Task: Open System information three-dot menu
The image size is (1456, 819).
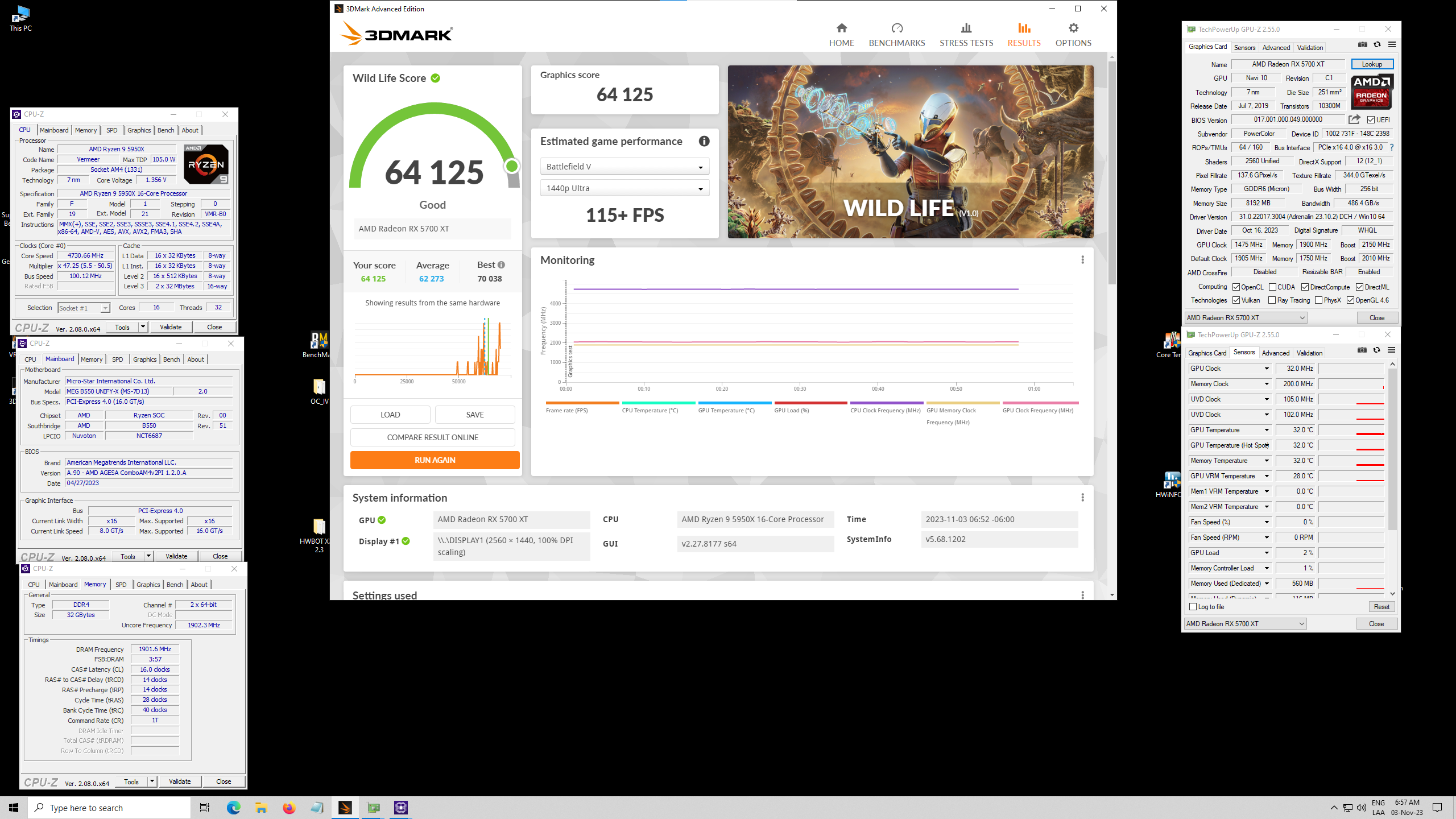Action: tap(1082, 498)
